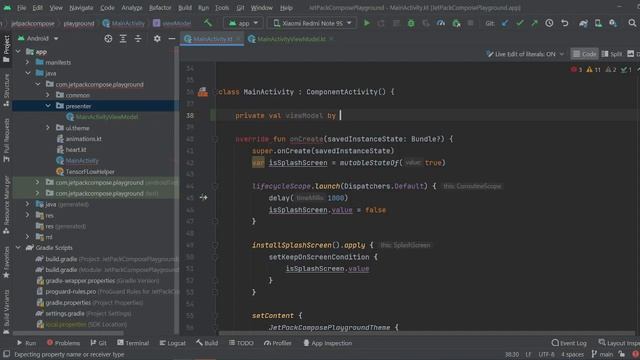Screen dimensions: 640x360
Task: Switch to MainActivityViewModel.kt editor tab
Action: pos(291,39)
